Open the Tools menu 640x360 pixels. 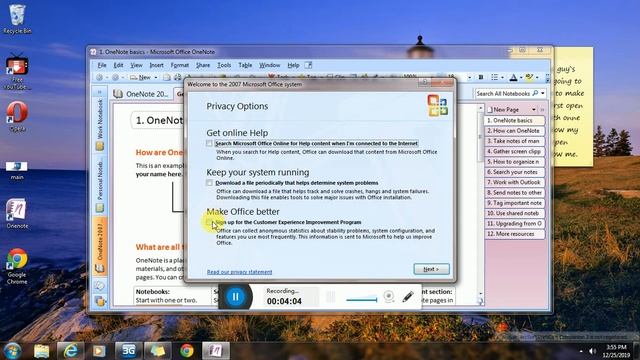pyautogui.click(x=224, y=65)
